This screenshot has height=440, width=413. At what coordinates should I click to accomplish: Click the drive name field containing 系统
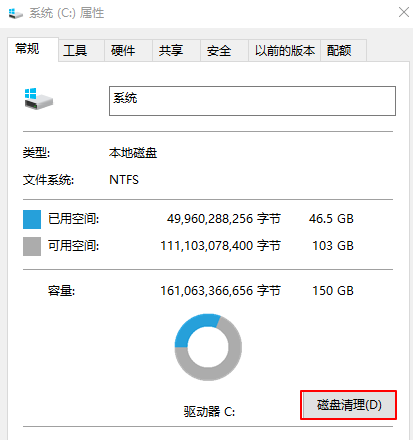[252, 101]
